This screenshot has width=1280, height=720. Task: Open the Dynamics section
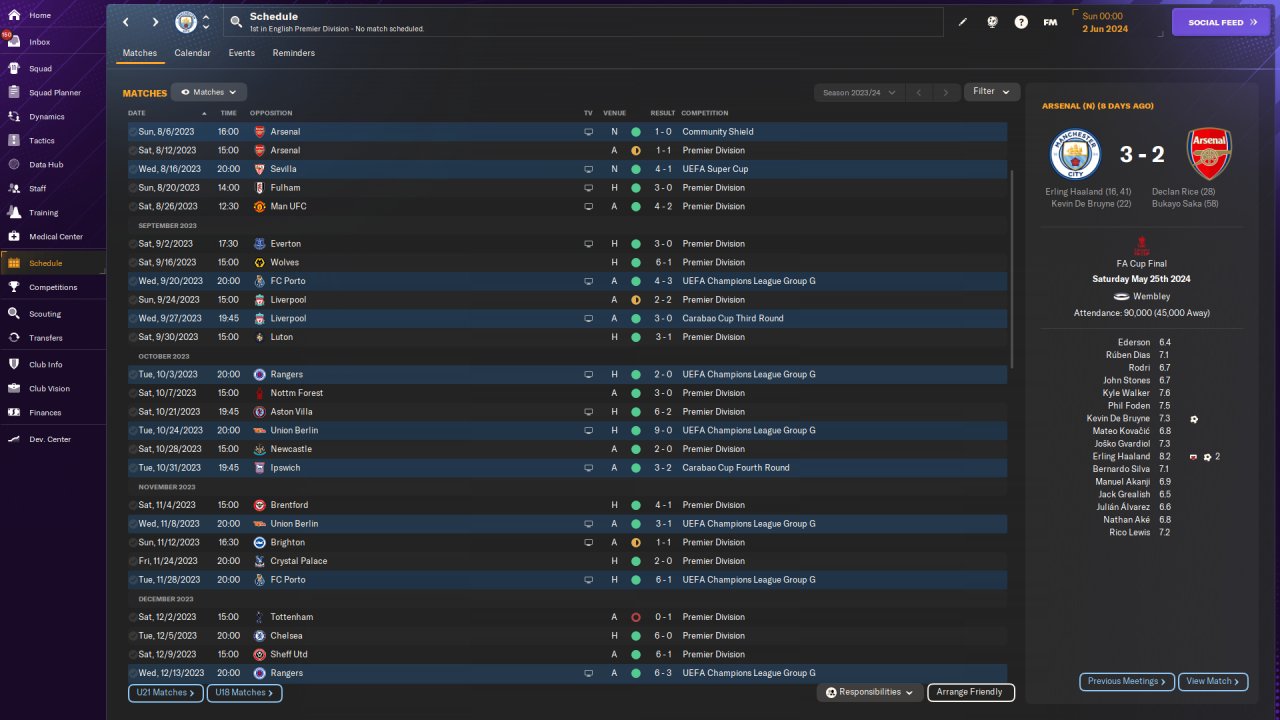tap(53, 117)
